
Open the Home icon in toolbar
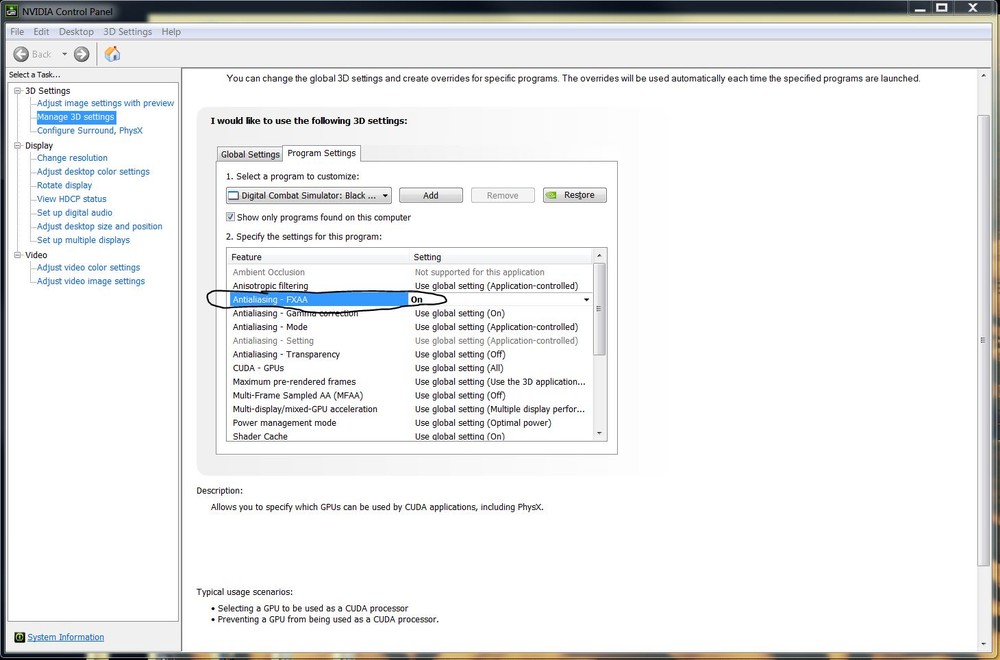click(112, 54)
